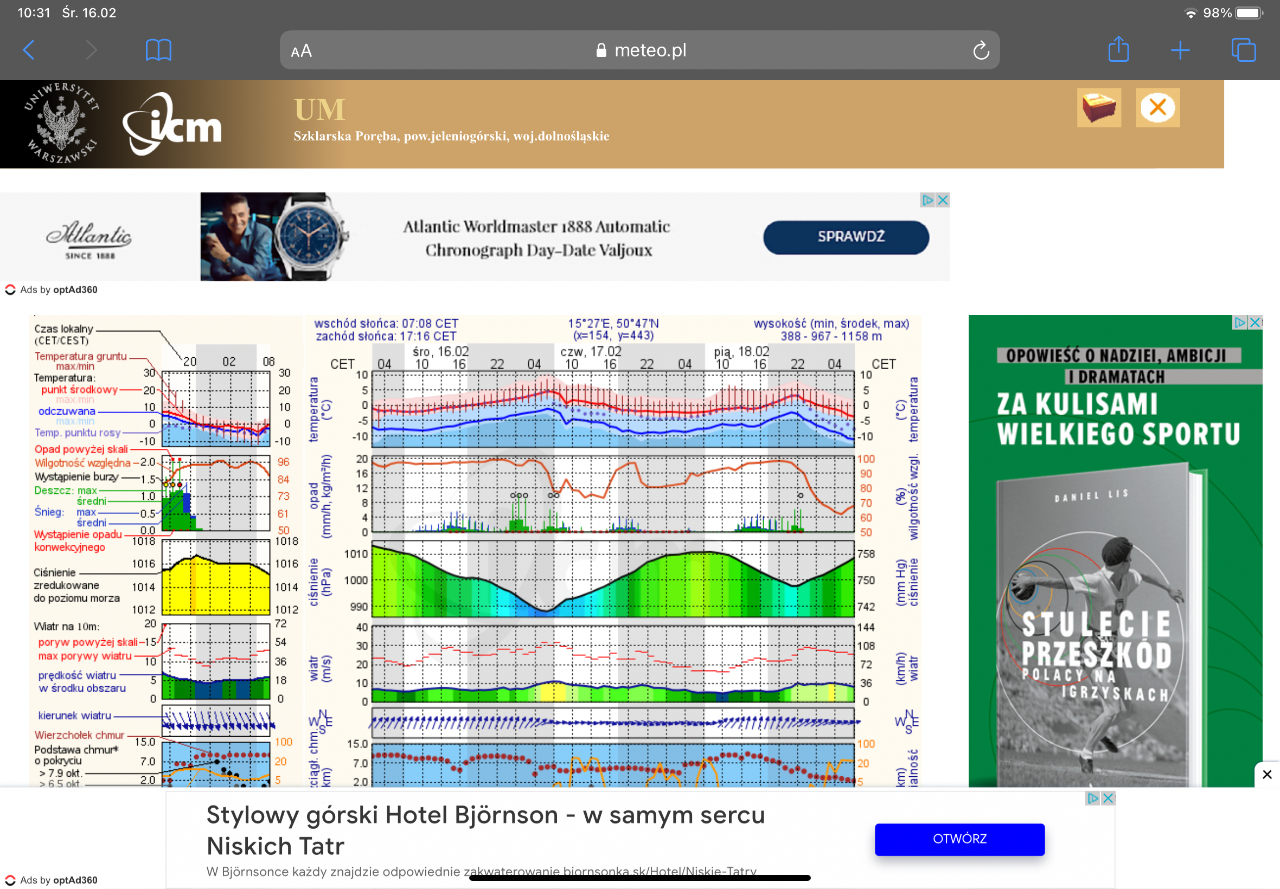Click the czw, 17.02 date label
Image resolution: width=1280 pixels, height=889 pixels.
pos(590,352)
